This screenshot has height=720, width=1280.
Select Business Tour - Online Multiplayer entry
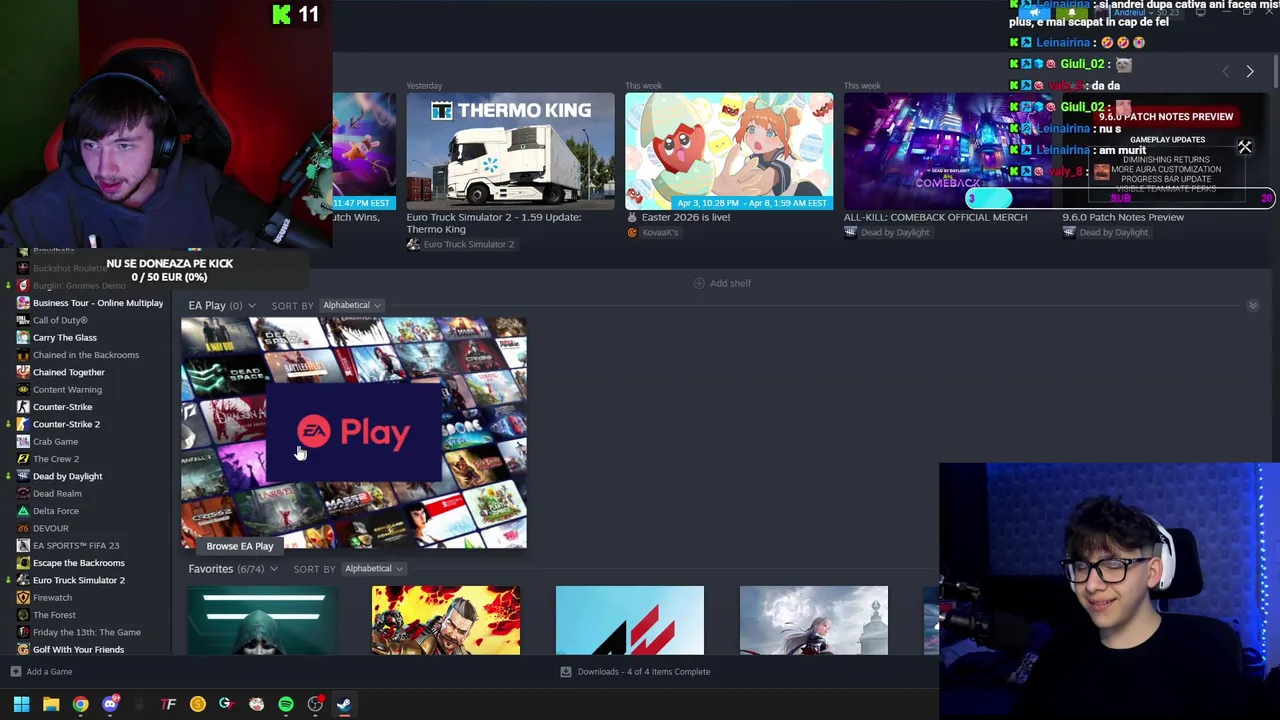[98, 303]
